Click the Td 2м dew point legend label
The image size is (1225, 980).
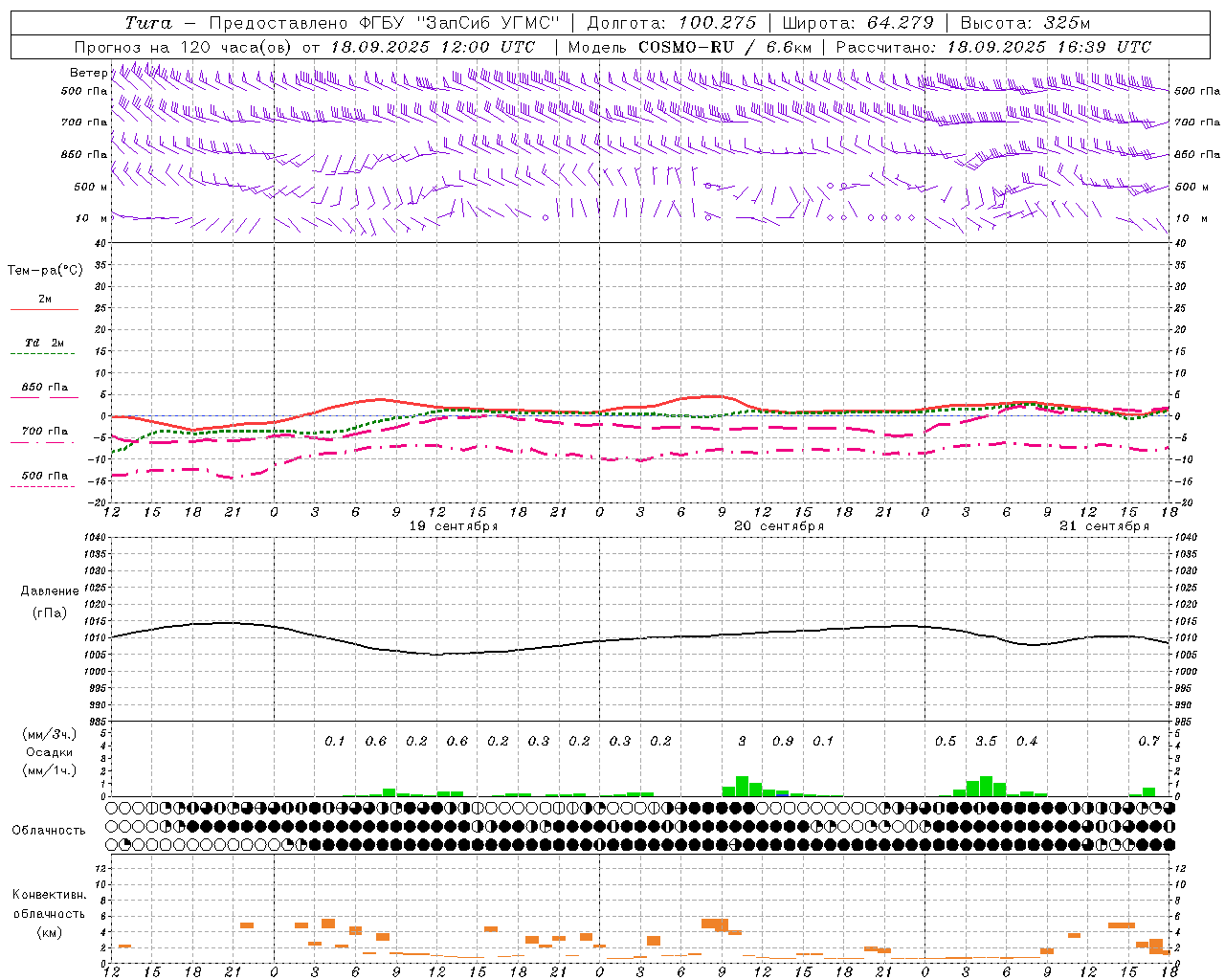tap(45, 343)
